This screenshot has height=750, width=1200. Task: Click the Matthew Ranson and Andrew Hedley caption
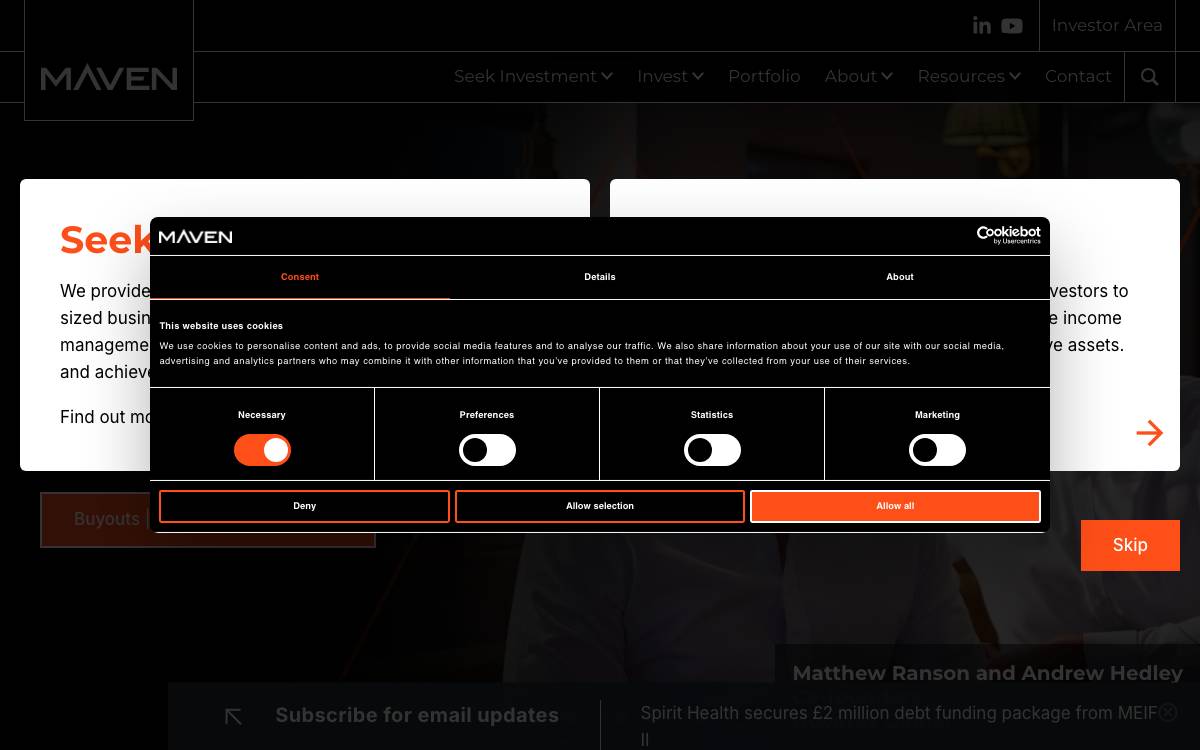pos(988,673)
